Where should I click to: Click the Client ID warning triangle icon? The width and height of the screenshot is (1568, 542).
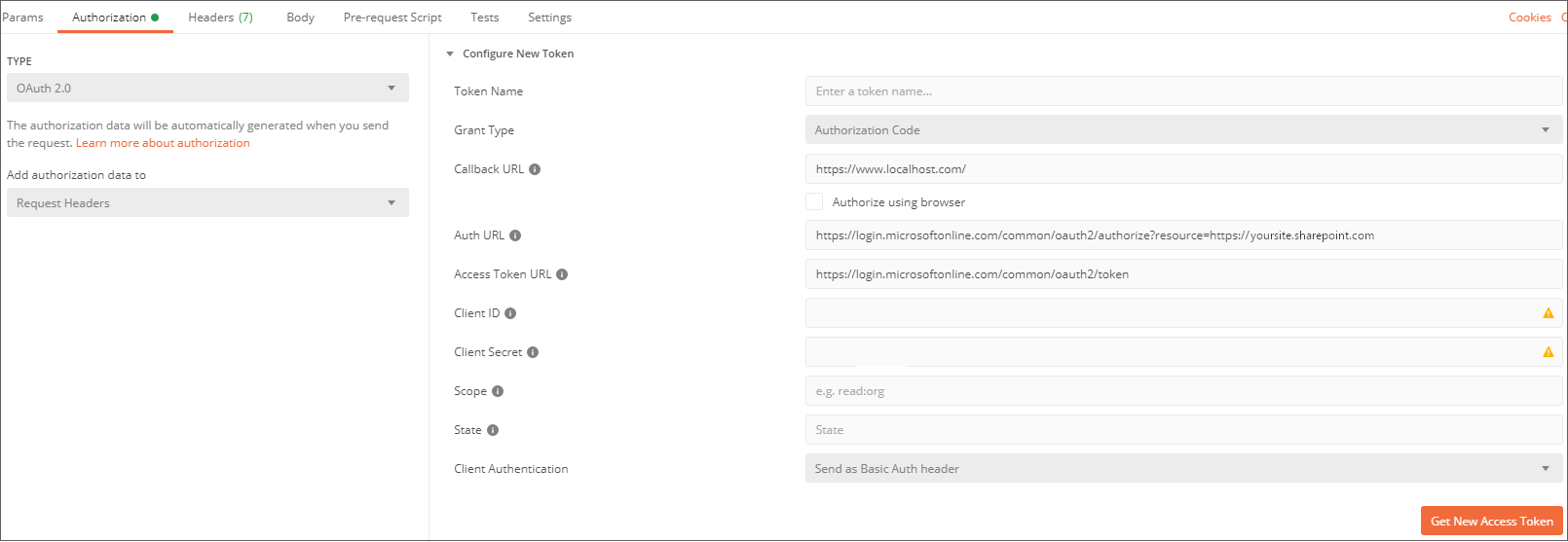(1549, 313)
